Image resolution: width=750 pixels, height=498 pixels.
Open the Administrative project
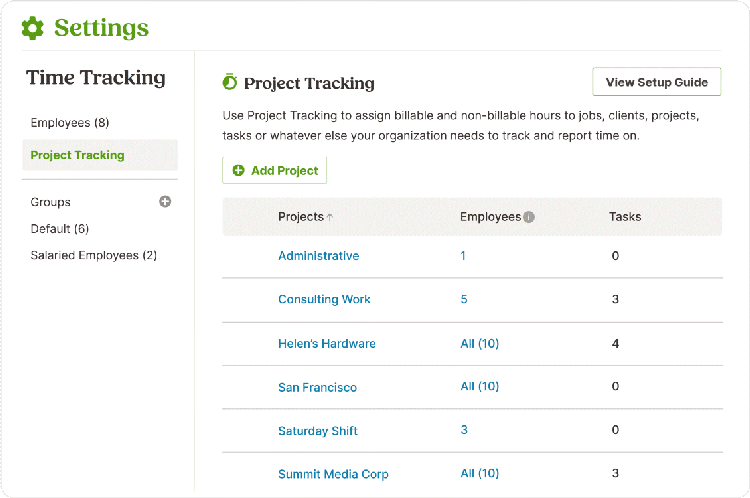pos(319,256)
